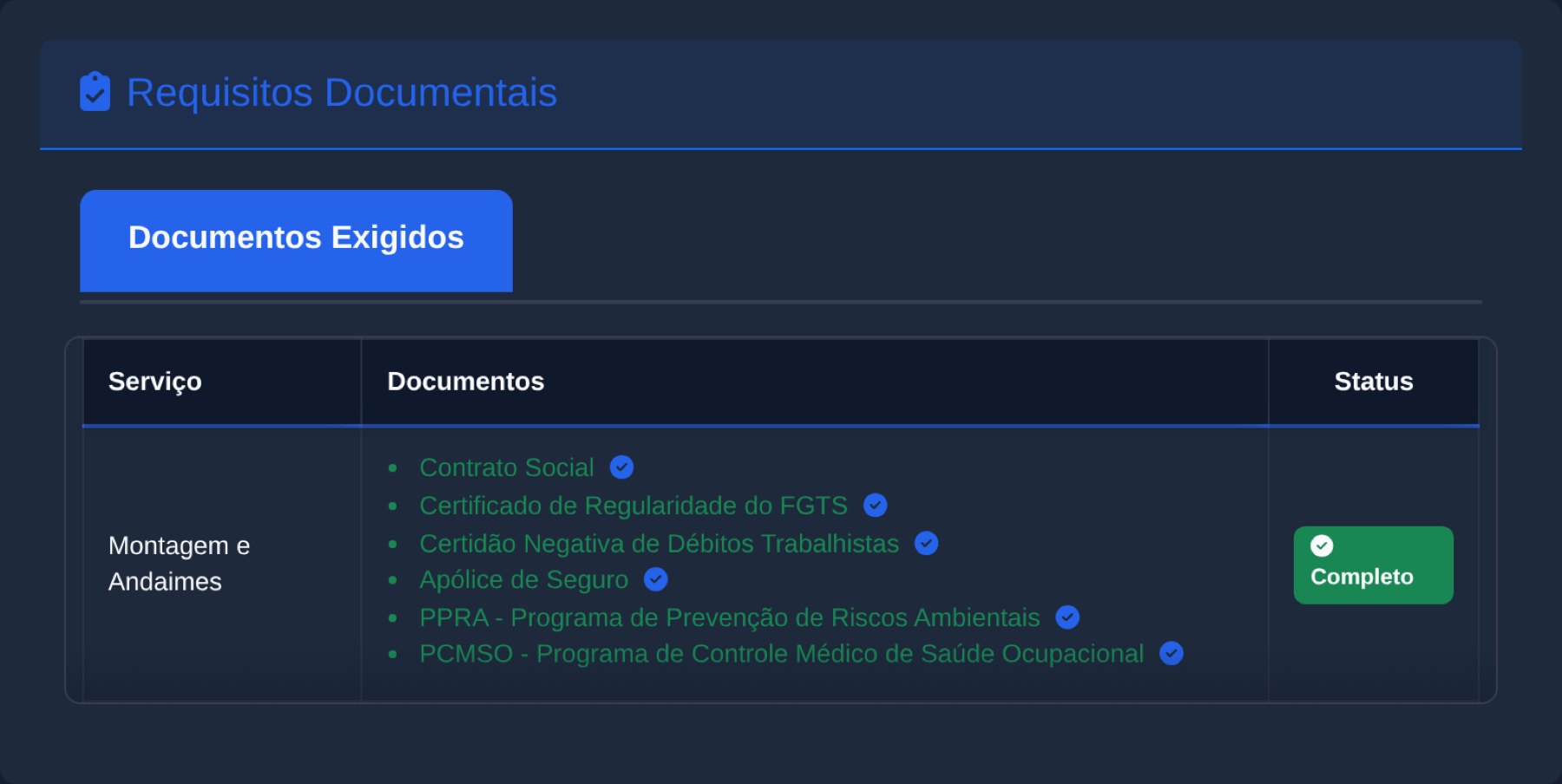Open the Documentos Exigidos tab
Image resolution: width=1562 pixels, height=784 pixels.
(296, 240)
